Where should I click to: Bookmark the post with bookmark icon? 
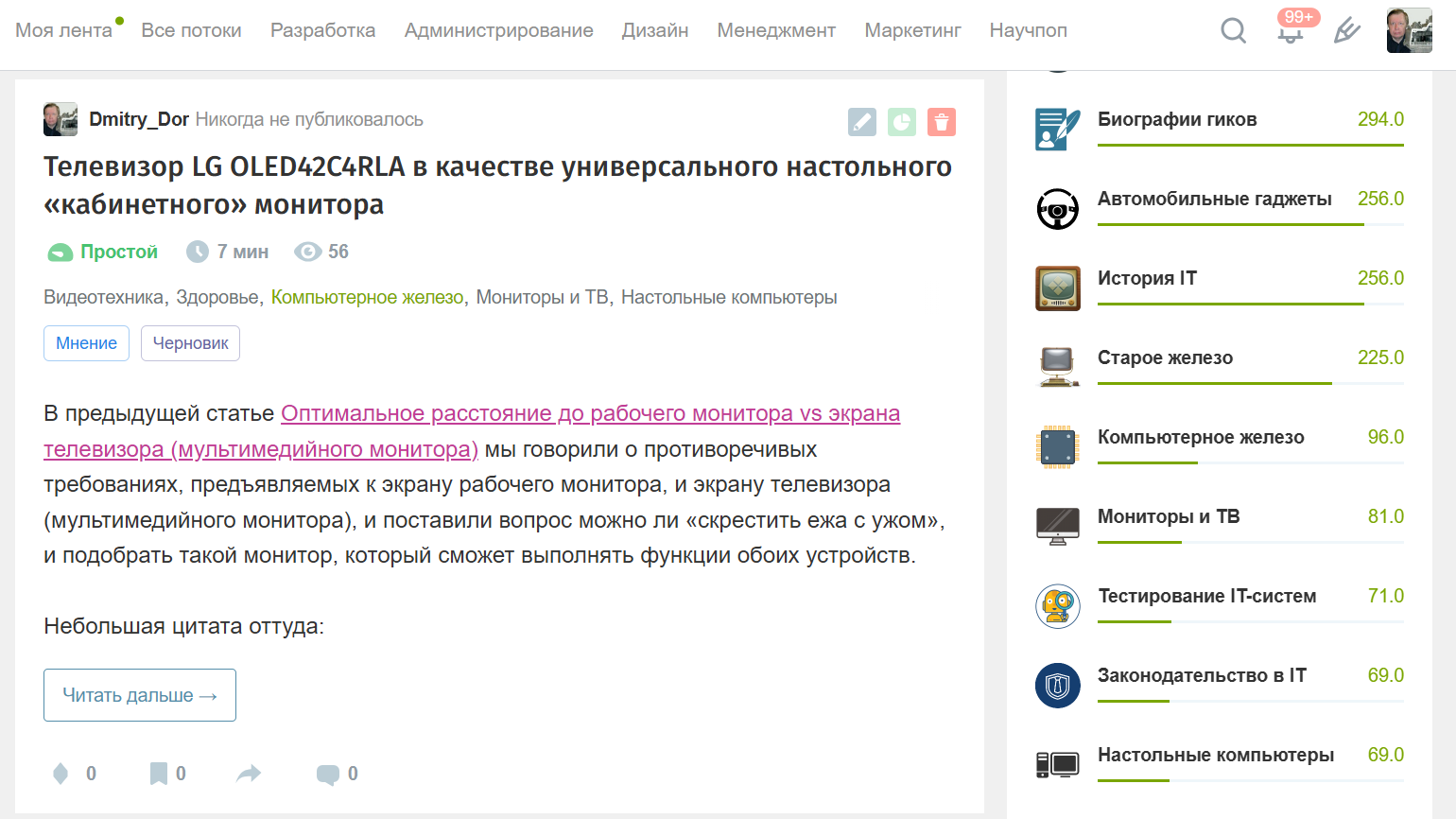(x=159, y=774)
